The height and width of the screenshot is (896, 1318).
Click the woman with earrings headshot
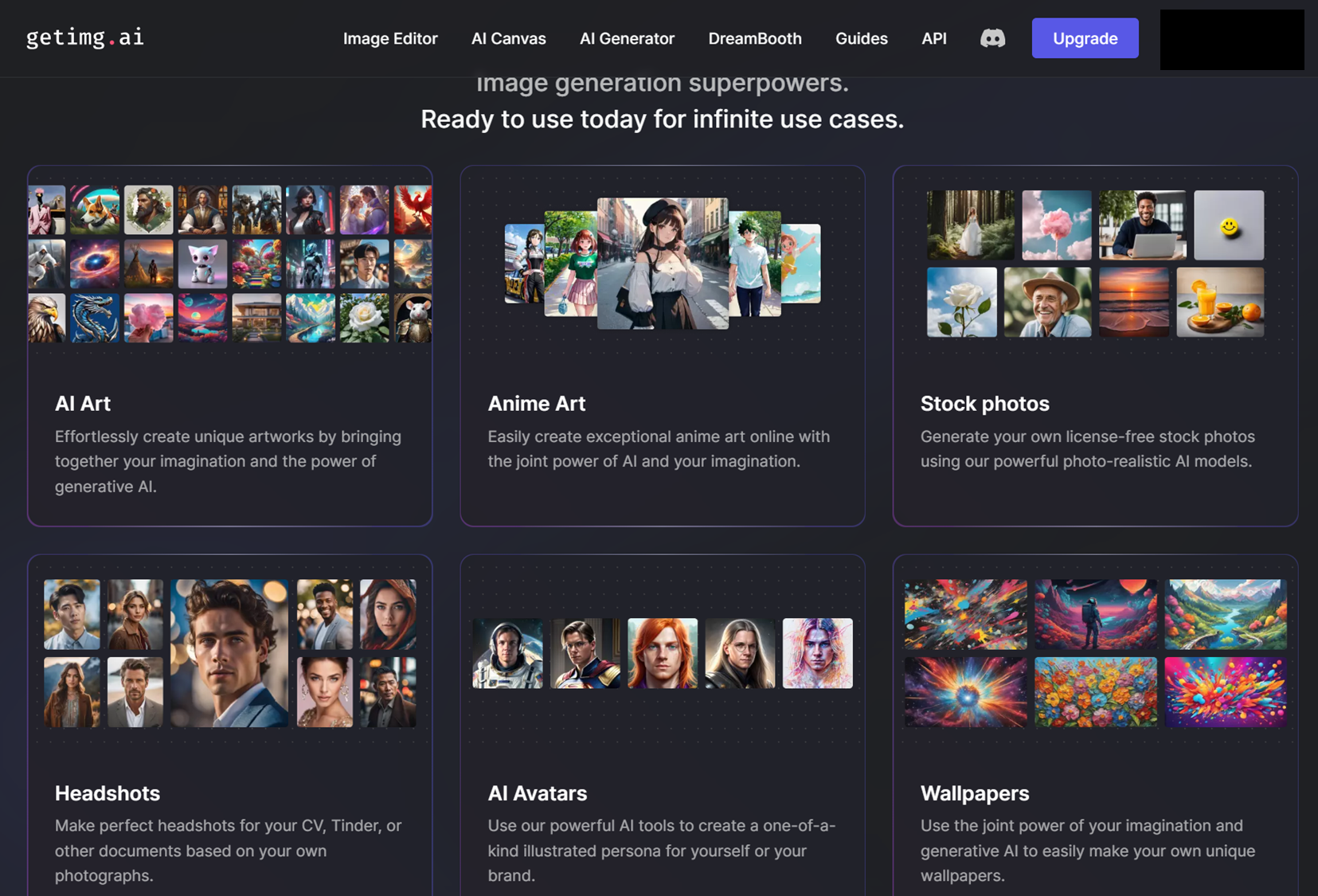tap(325, 692)
